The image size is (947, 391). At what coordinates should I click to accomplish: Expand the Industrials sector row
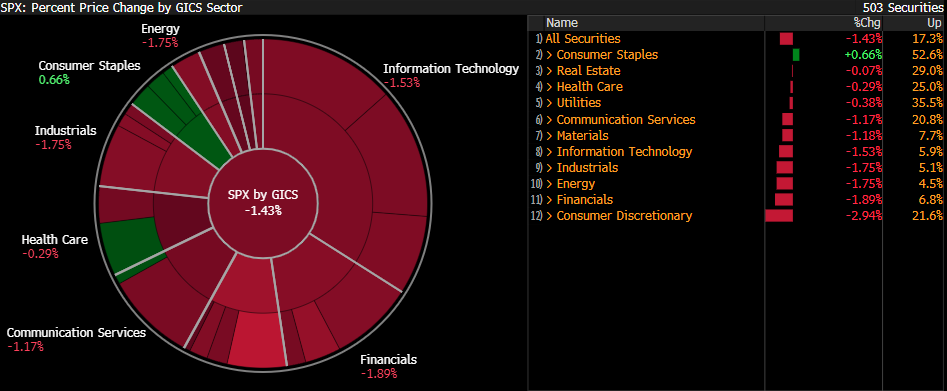(549, 167)
